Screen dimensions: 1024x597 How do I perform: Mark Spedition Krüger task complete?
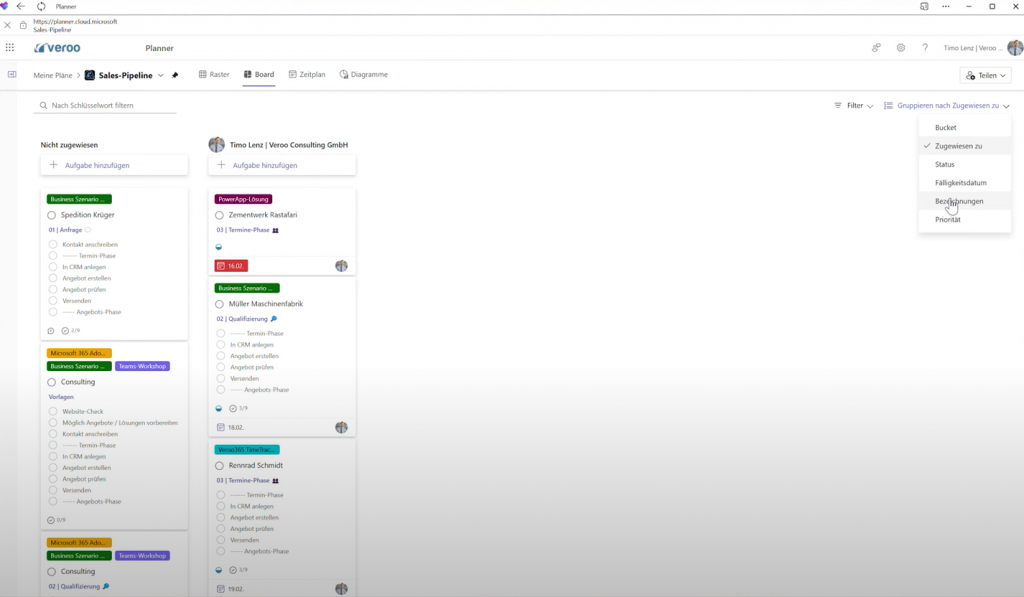click(52, 215)
